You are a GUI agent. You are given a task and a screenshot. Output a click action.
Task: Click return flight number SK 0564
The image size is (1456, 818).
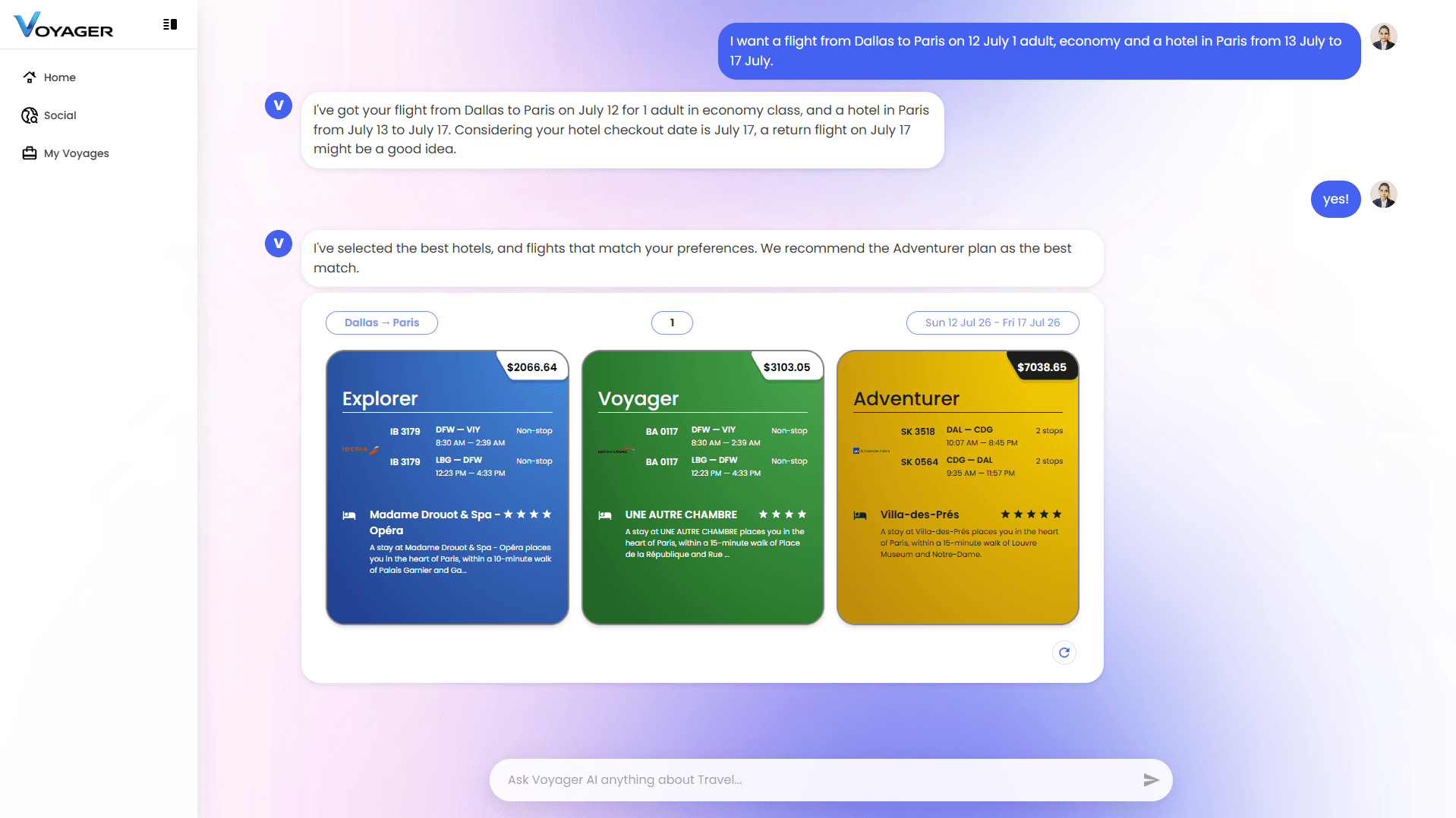coord(919,462)
